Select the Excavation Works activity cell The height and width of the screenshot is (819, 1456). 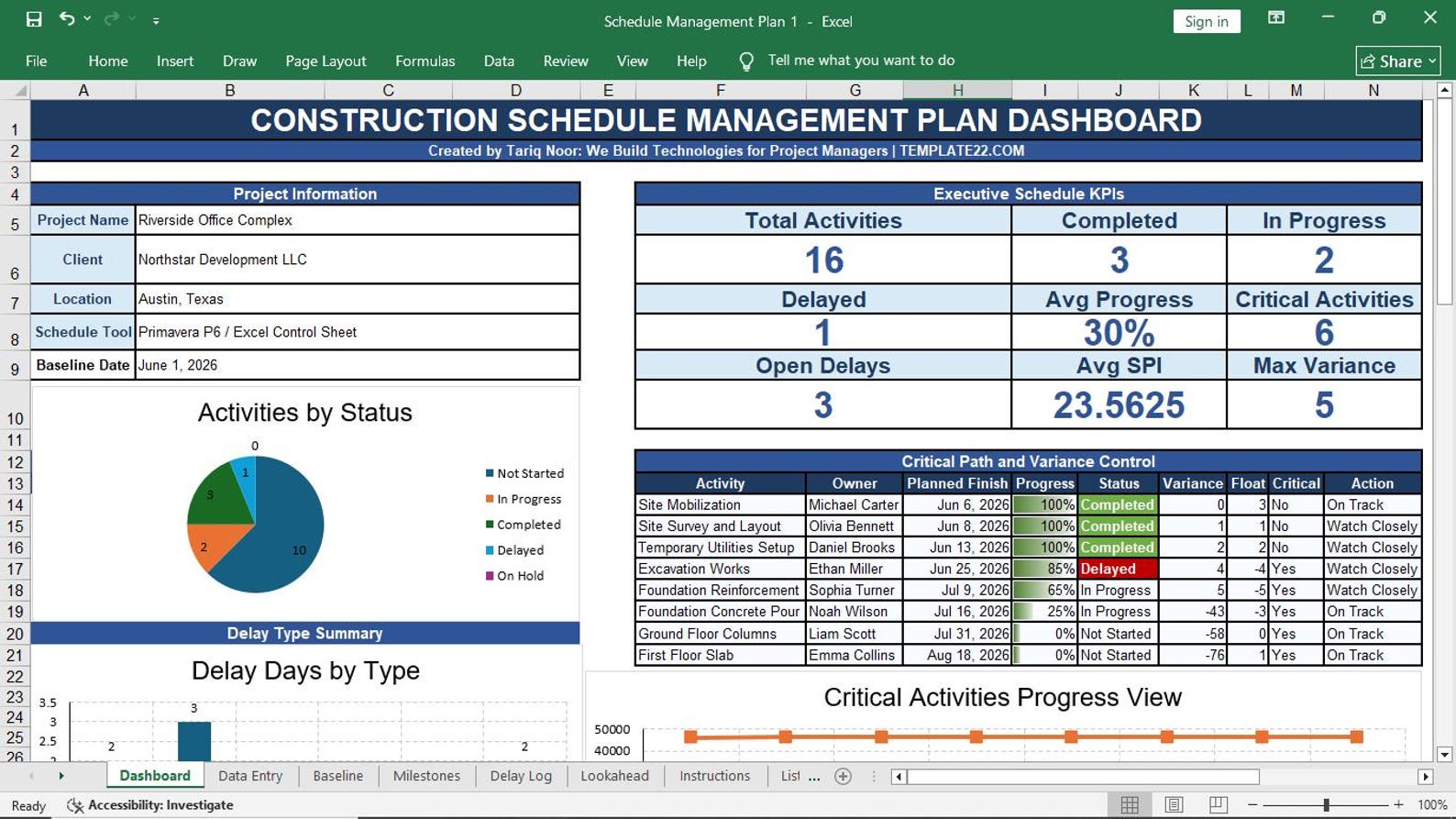point(721,569)
